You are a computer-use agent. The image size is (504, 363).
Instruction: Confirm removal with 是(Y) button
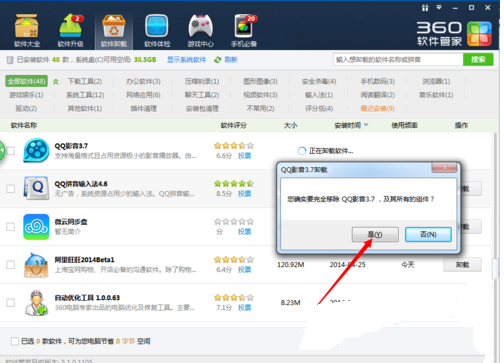[x=375, y=234]
